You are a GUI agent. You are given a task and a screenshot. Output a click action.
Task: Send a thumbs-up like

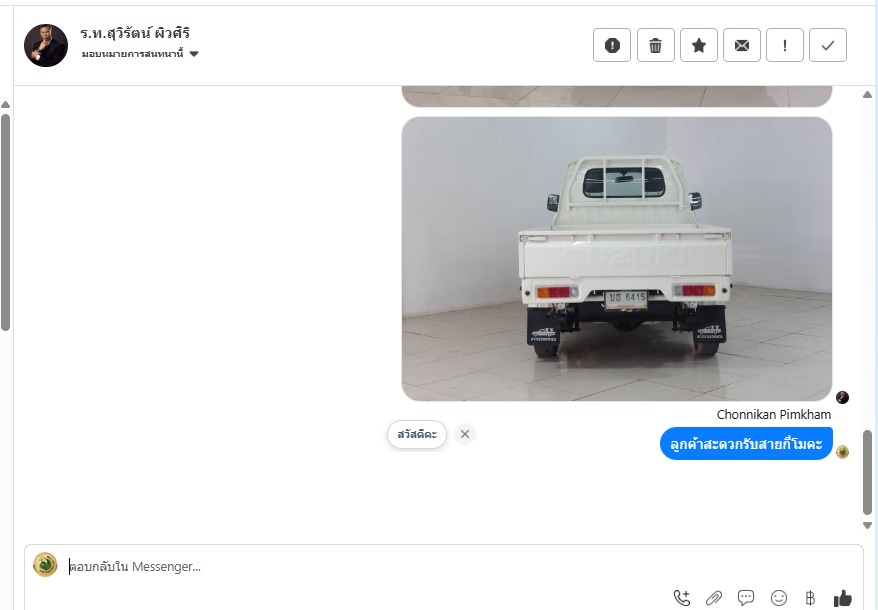pyautogui.click(x=843, y=598)
